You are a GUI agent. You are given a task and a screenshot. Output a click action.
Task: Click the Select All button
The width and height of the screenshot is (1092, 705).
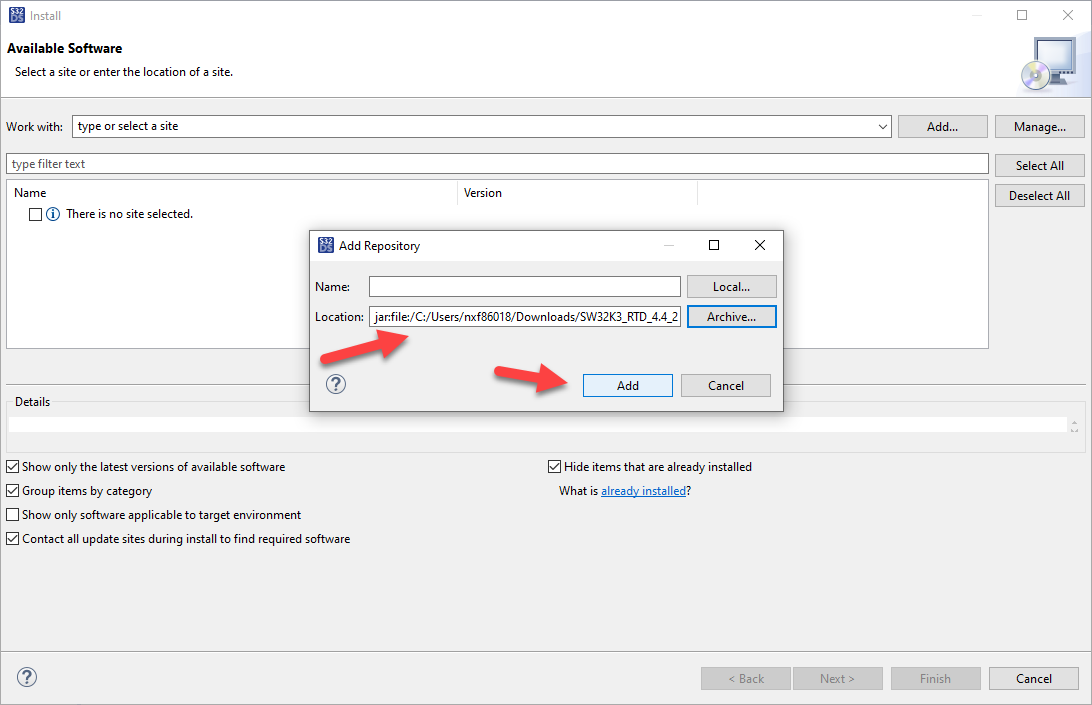(x=1039, y=165)
